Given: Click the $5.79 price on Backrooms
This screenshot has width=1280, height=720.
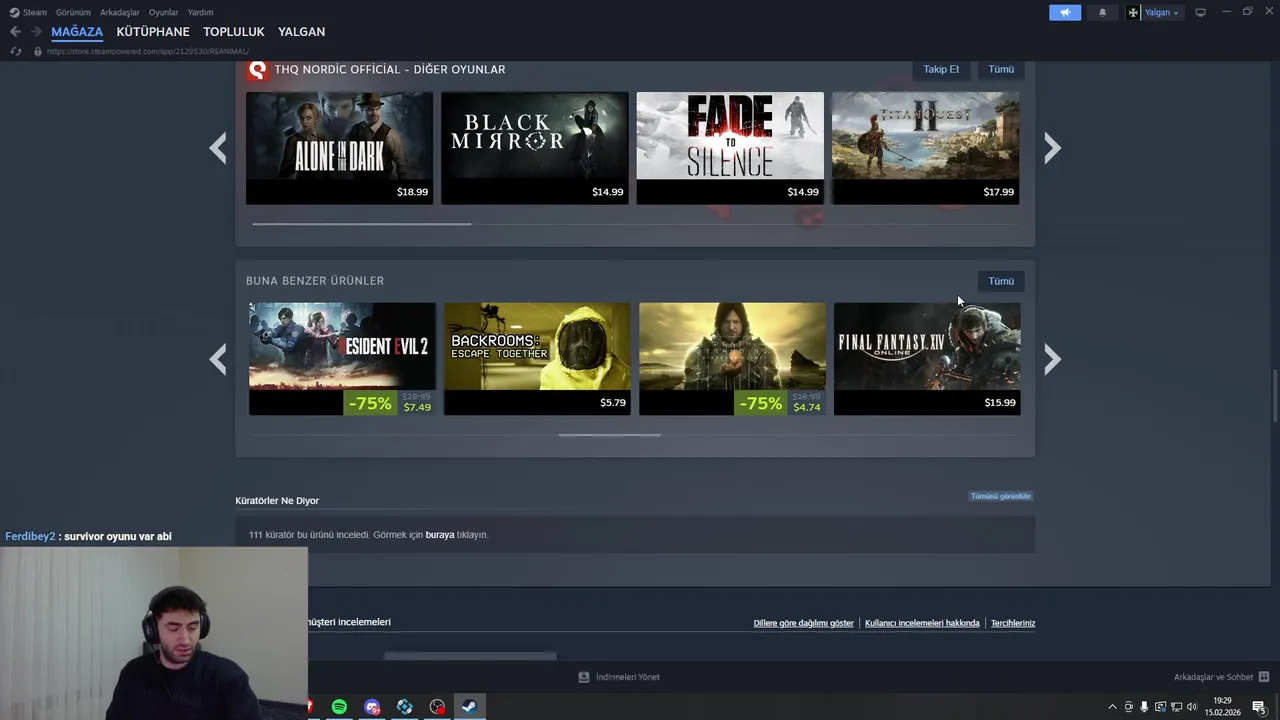Looking at the screenshot, I should pos(613,403).
